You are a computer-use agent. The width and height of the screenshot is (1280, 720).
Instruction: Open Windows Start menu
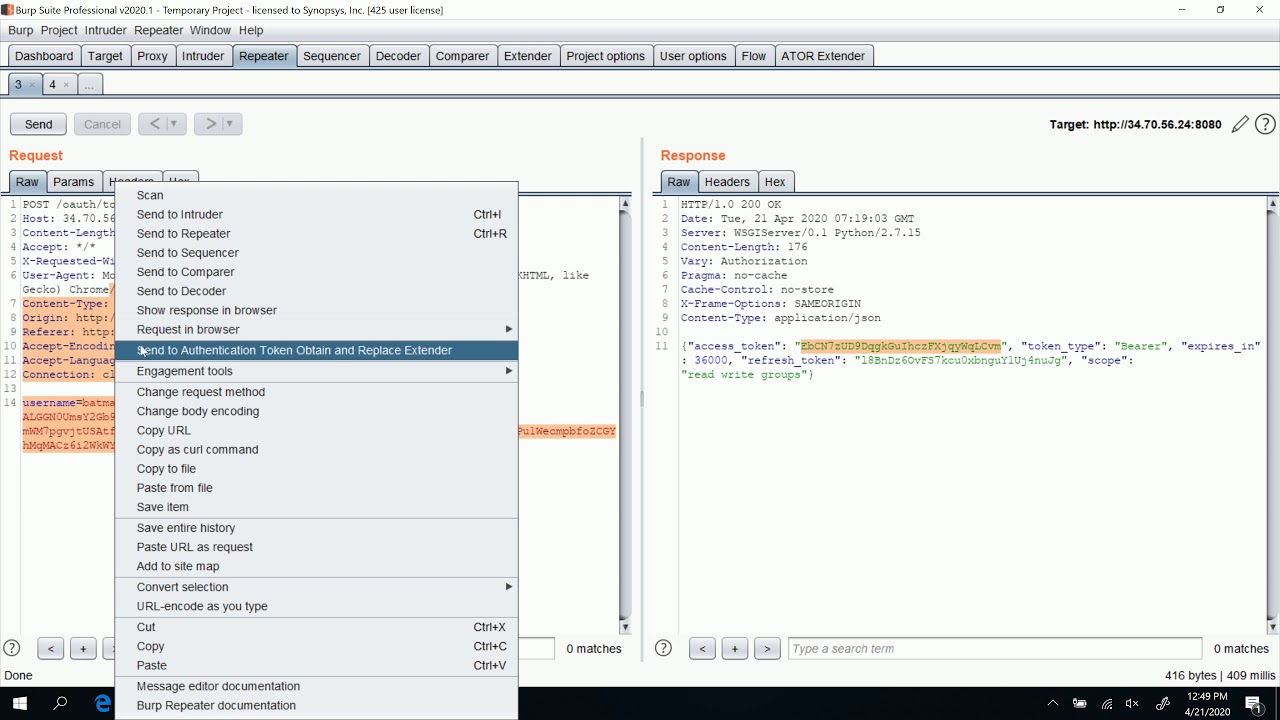point(19,703)
